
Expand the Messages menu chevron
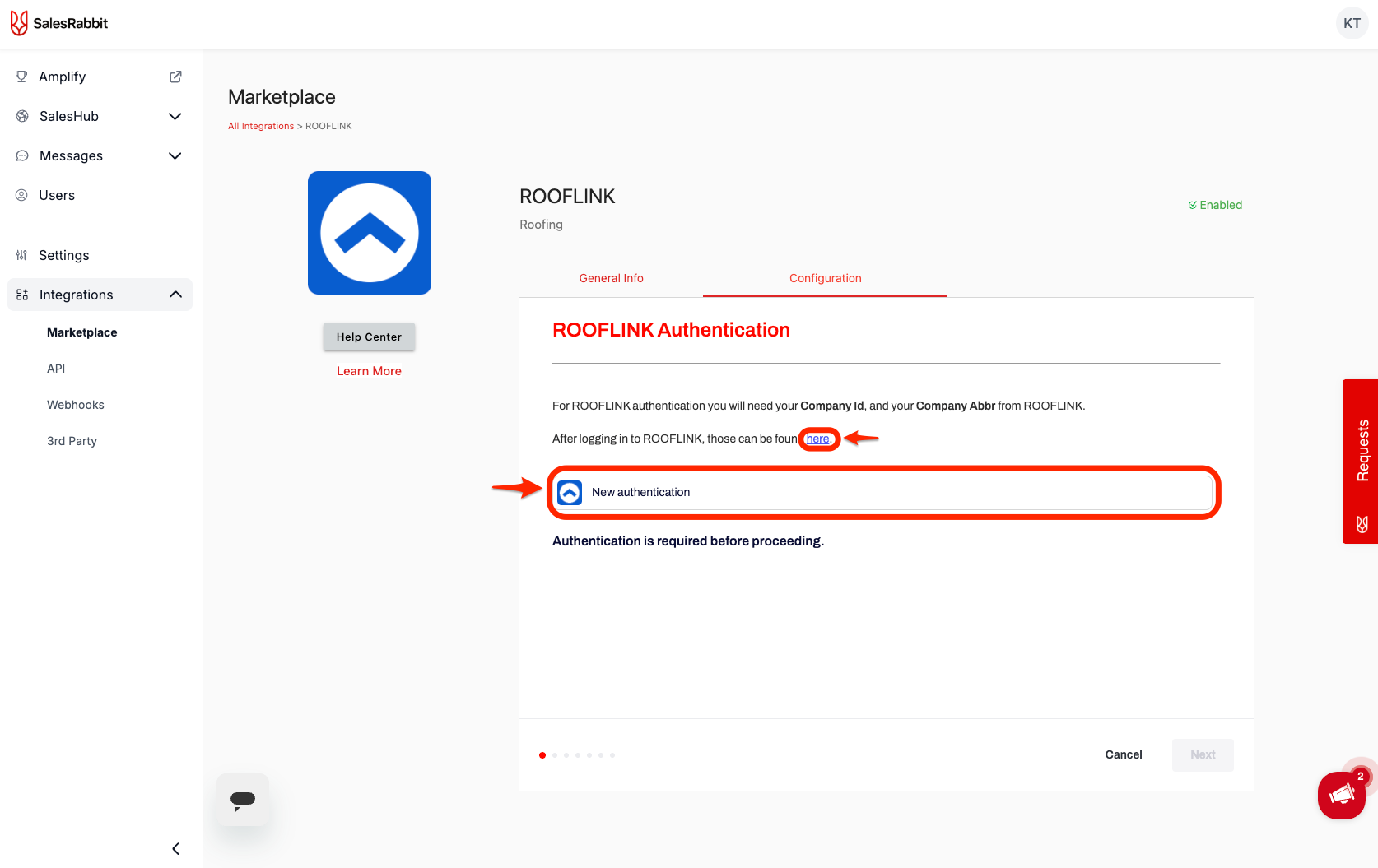175,155
